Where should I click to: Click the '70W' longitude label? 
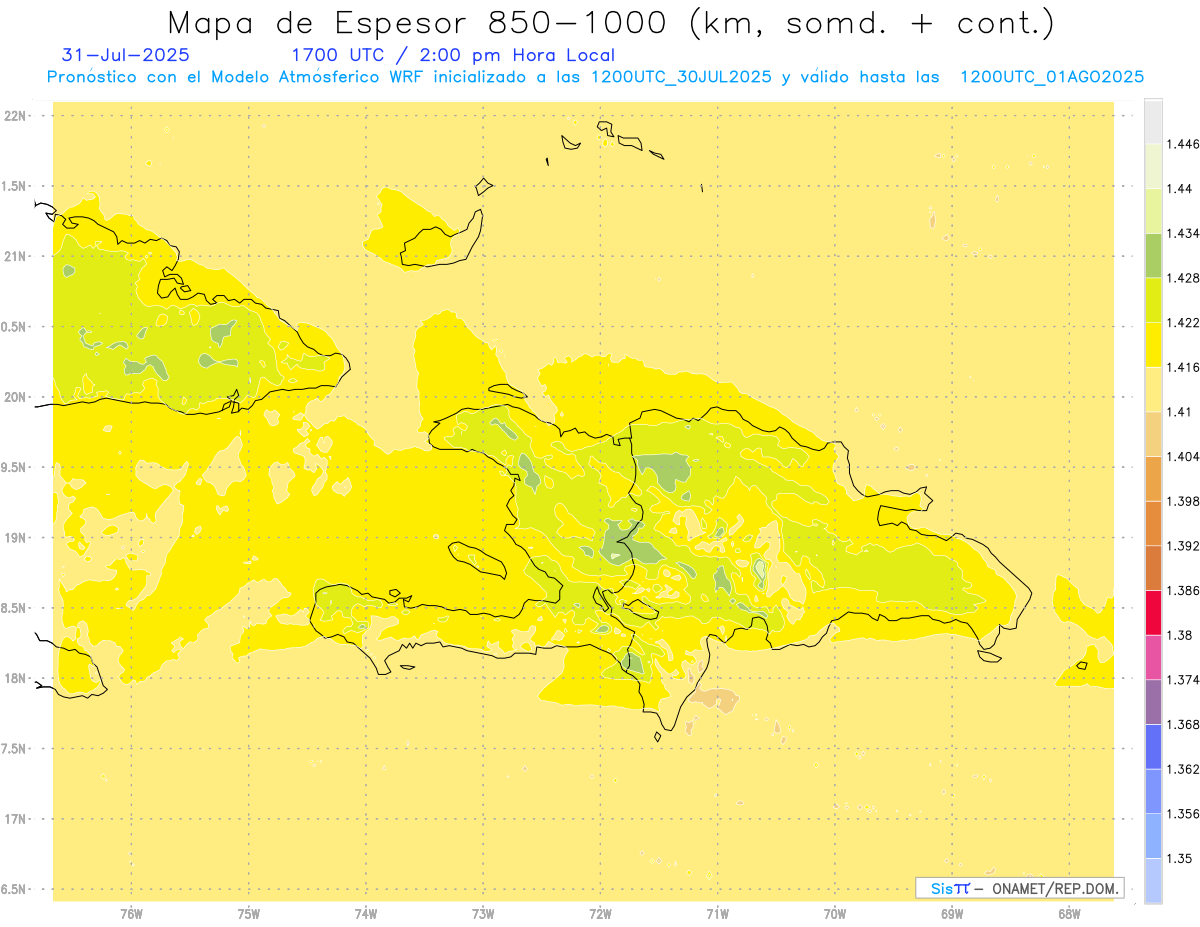click(x=835, y=913)
